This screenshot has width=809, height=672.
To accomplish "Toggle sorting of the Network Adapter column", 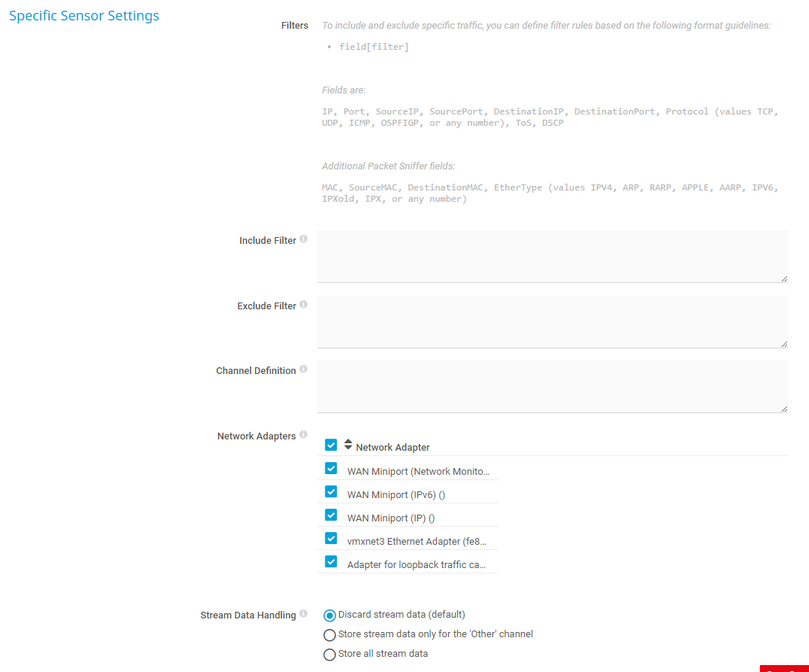I will tap(391, 445).
